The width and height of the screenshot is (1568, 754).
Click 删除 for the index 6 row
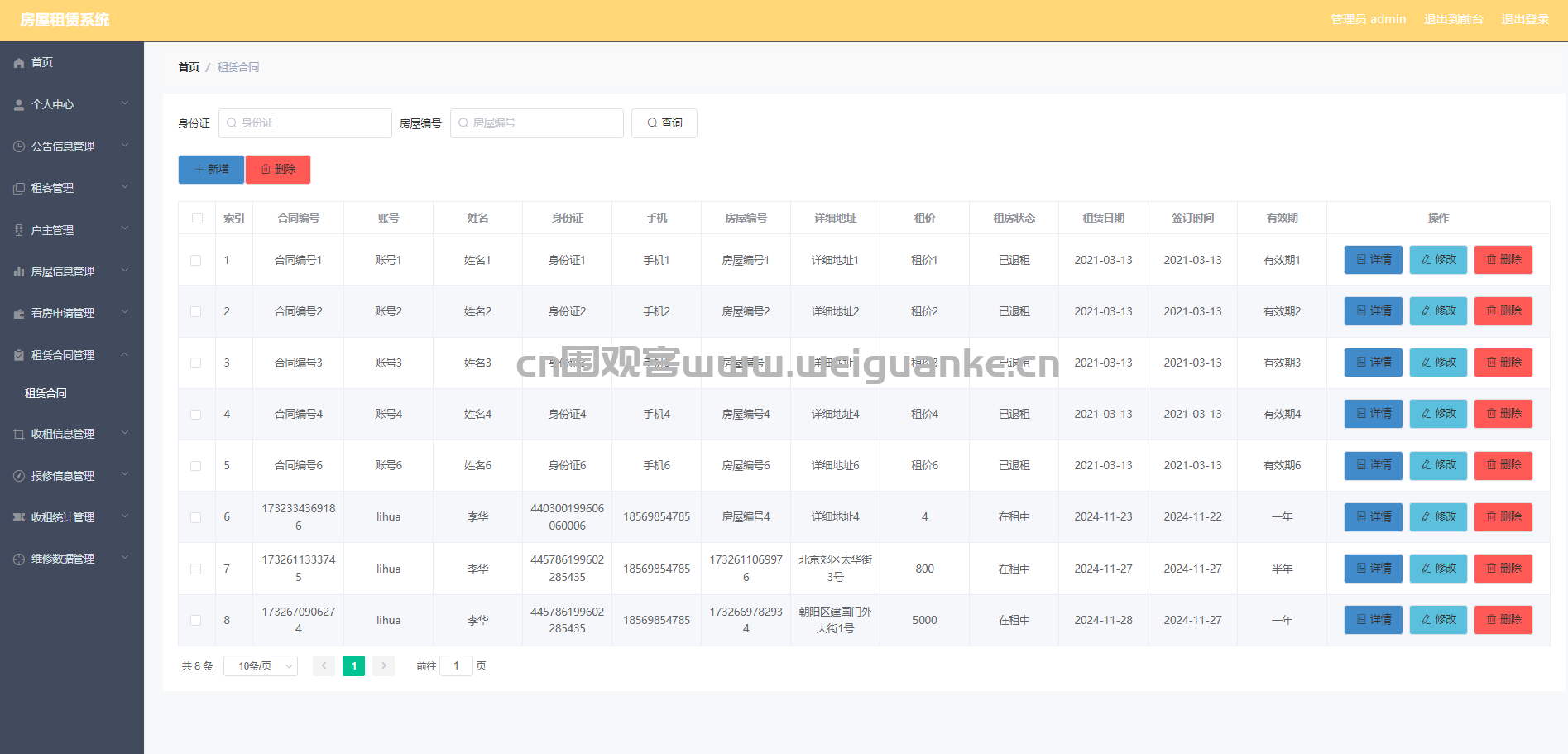[x=1503, y=517]
